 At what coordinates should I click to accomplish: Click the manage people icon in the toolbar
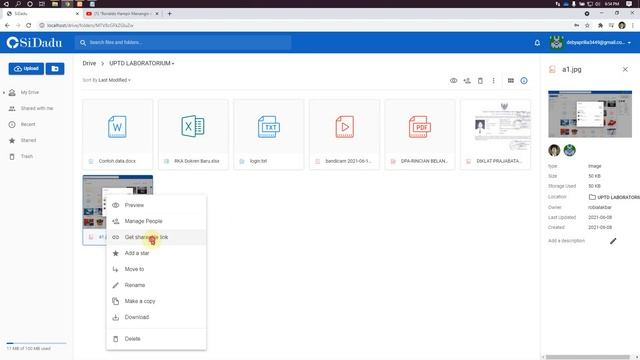click(x=467, y=80)
